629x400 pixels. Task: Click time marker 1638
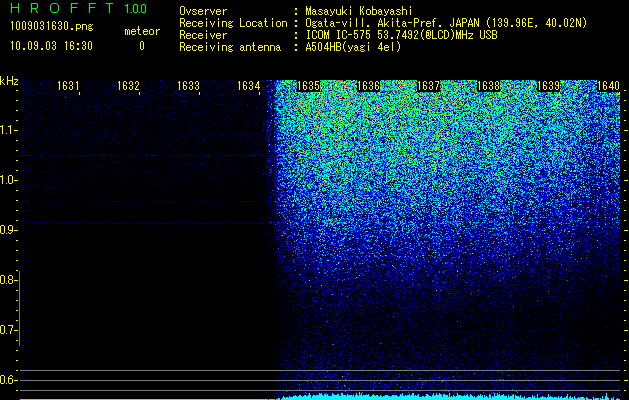pyautogui.click(x=489, y=85)
